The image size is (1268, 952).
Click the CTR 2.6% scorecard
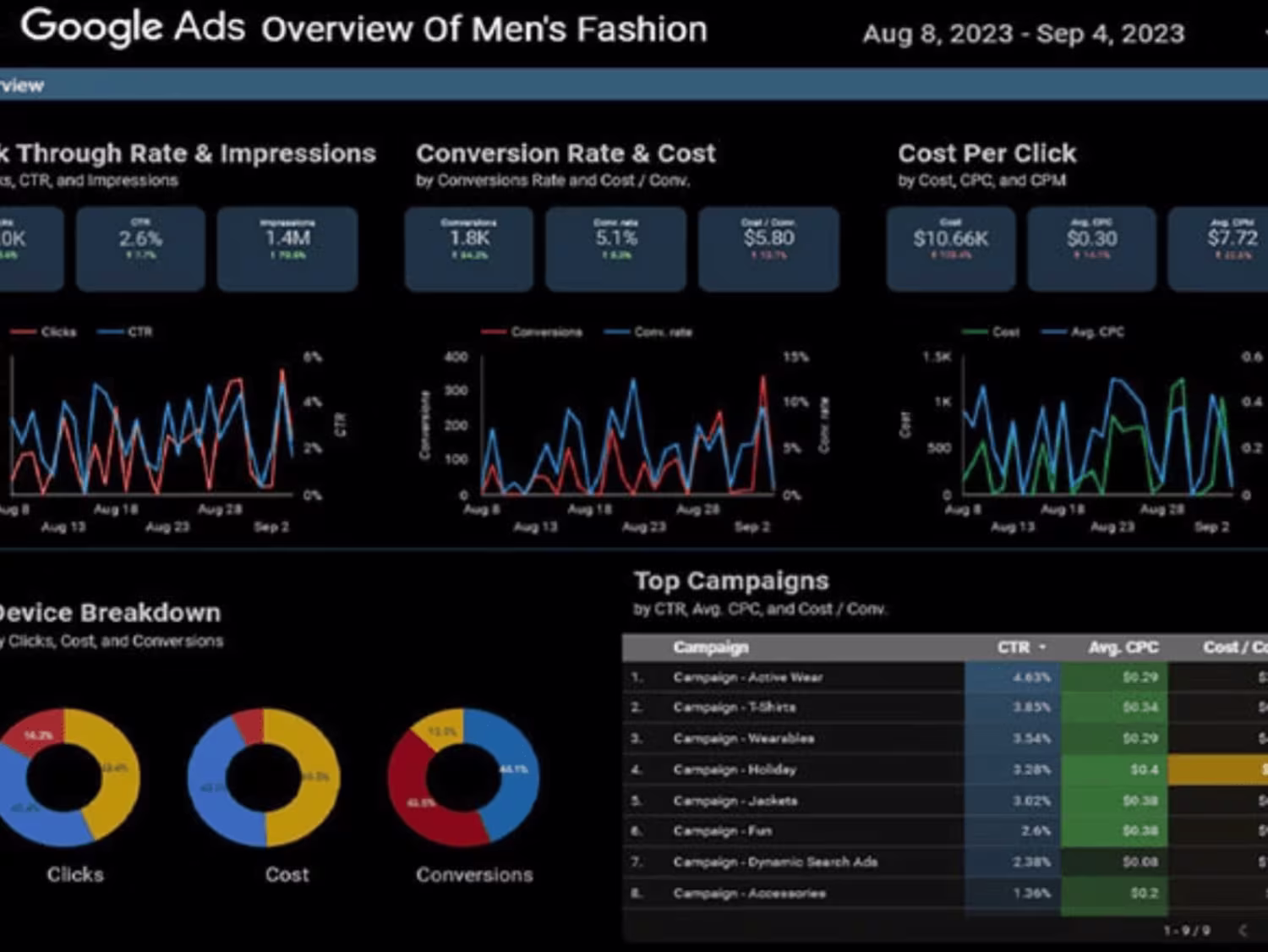(x=140, y=249)
